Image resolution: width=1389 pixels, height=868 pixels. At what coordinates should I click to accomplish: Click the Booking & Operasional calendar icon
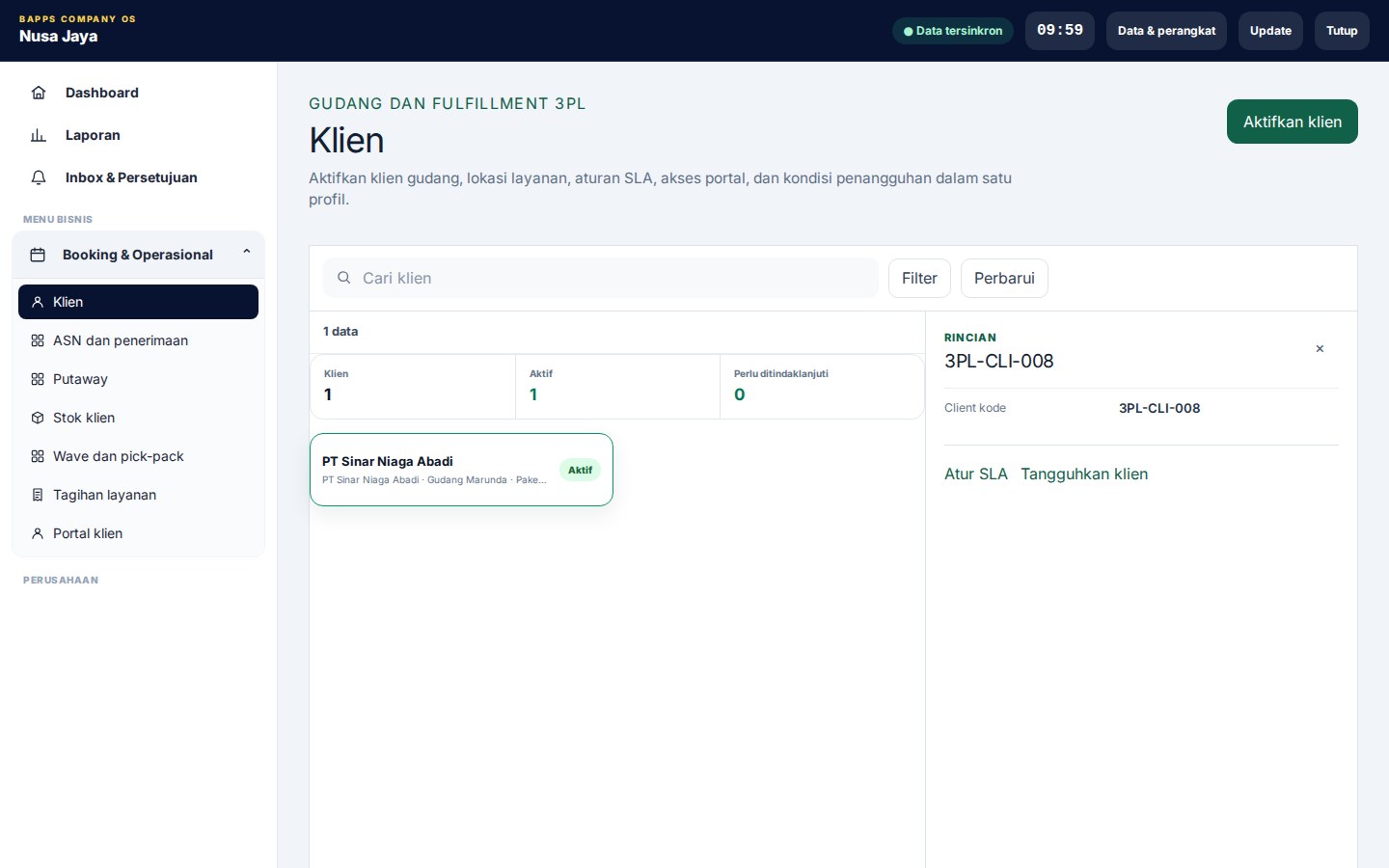[38, 255]
